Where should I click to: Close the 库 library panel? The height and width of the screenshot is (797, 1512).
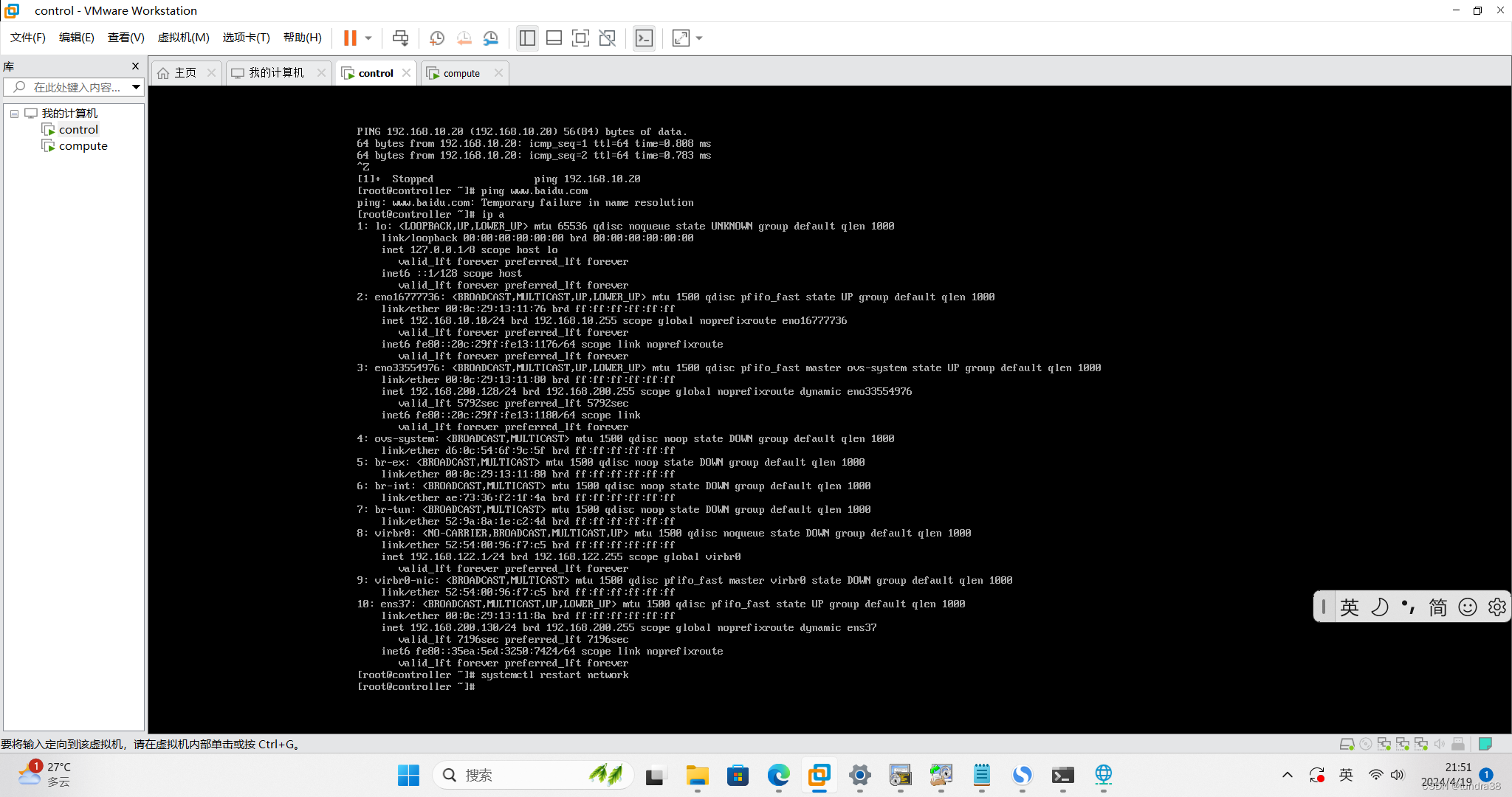tap(135, 66)
